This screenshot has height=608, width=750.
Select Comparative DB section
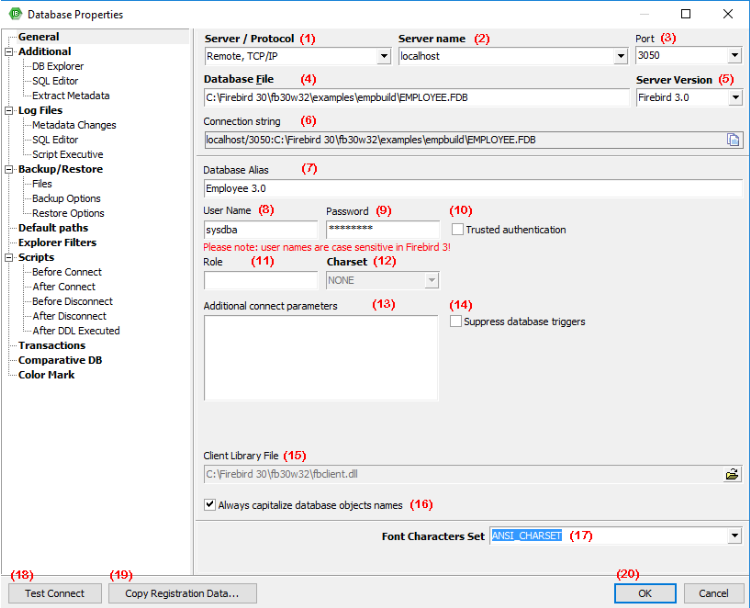click(x=60, y=360)
